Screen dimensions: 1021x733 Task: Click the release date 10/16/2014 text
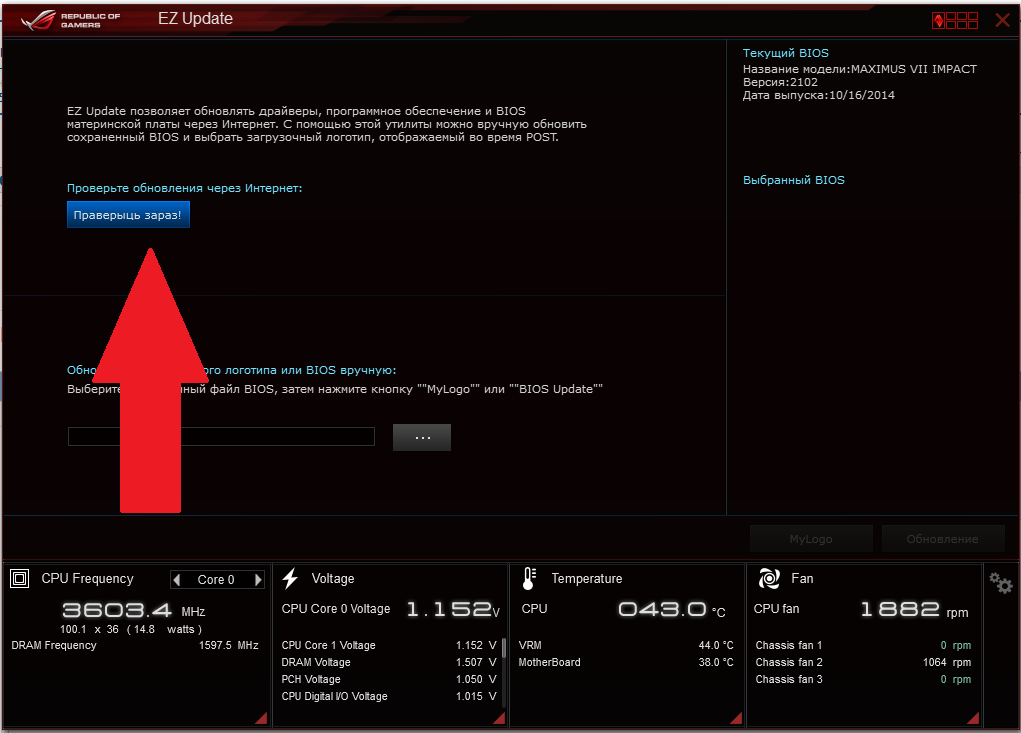(x=861, y=95)
